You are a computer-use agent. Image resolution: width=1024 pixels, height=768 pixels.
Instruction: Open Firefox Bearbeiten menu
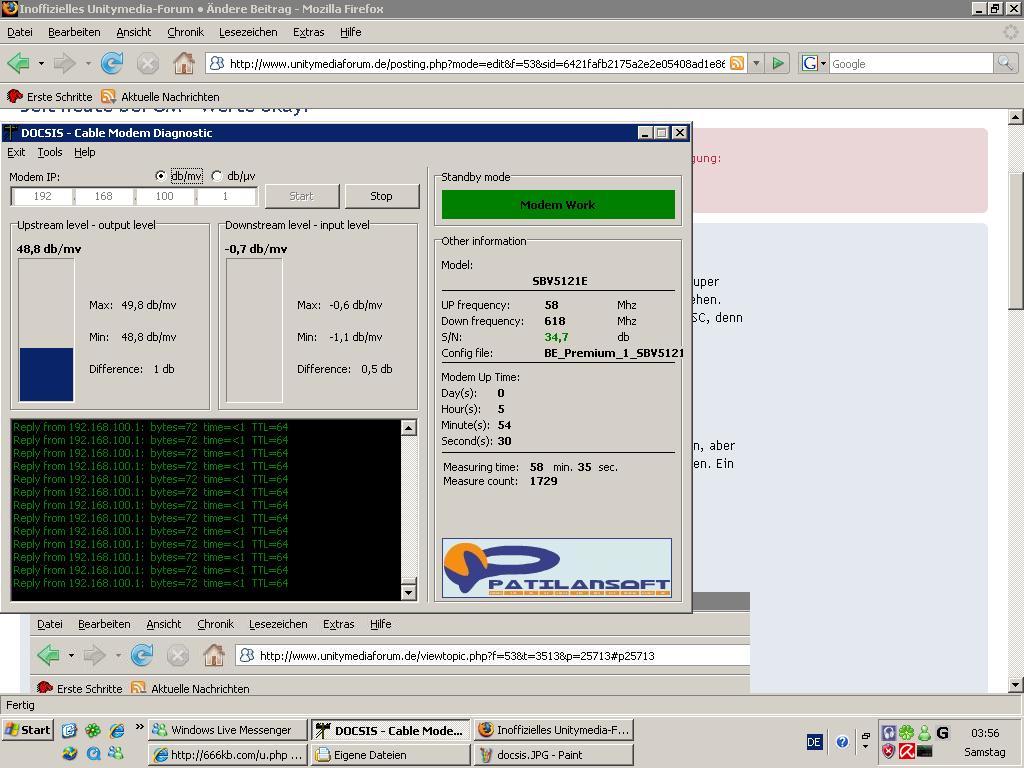74,32
